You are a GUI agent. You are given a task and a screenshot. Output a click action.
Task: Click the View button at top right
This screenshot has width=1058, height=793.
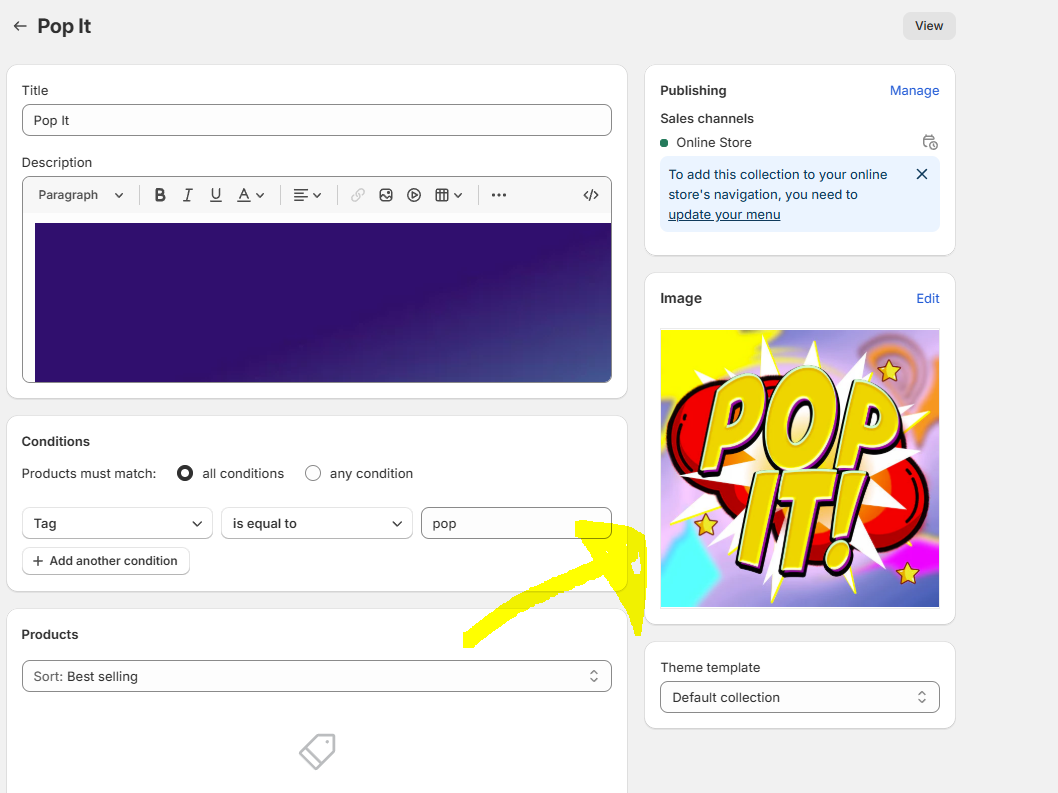[929, 26]
